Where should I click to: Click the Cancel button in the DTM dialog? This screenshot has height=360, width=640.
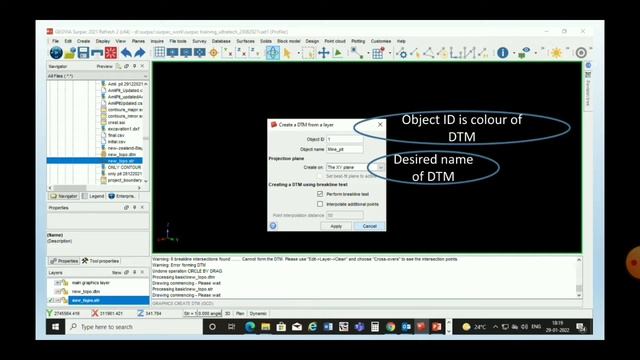pos(369,226)
